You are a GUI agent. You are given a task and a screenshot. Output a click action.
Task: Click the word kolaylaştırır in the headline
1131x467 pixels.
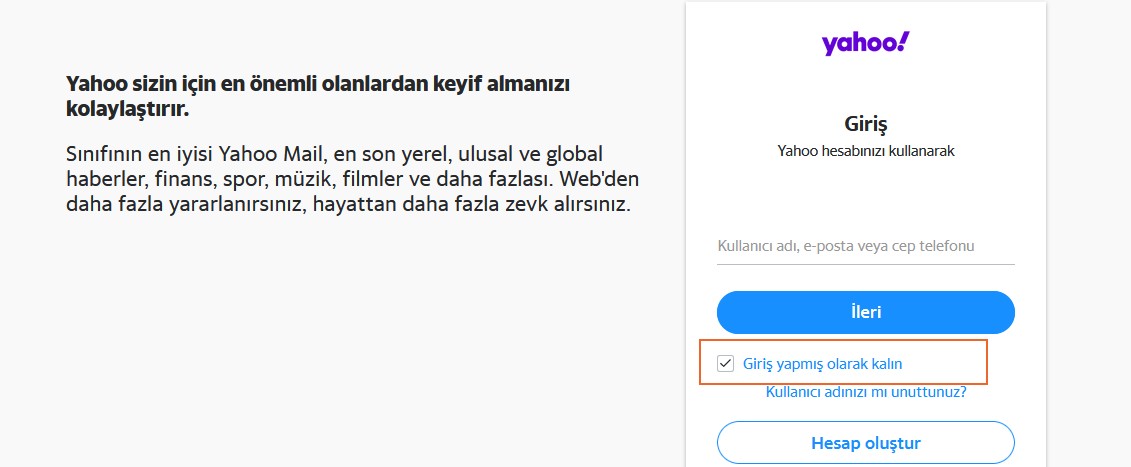coord(127,110)
